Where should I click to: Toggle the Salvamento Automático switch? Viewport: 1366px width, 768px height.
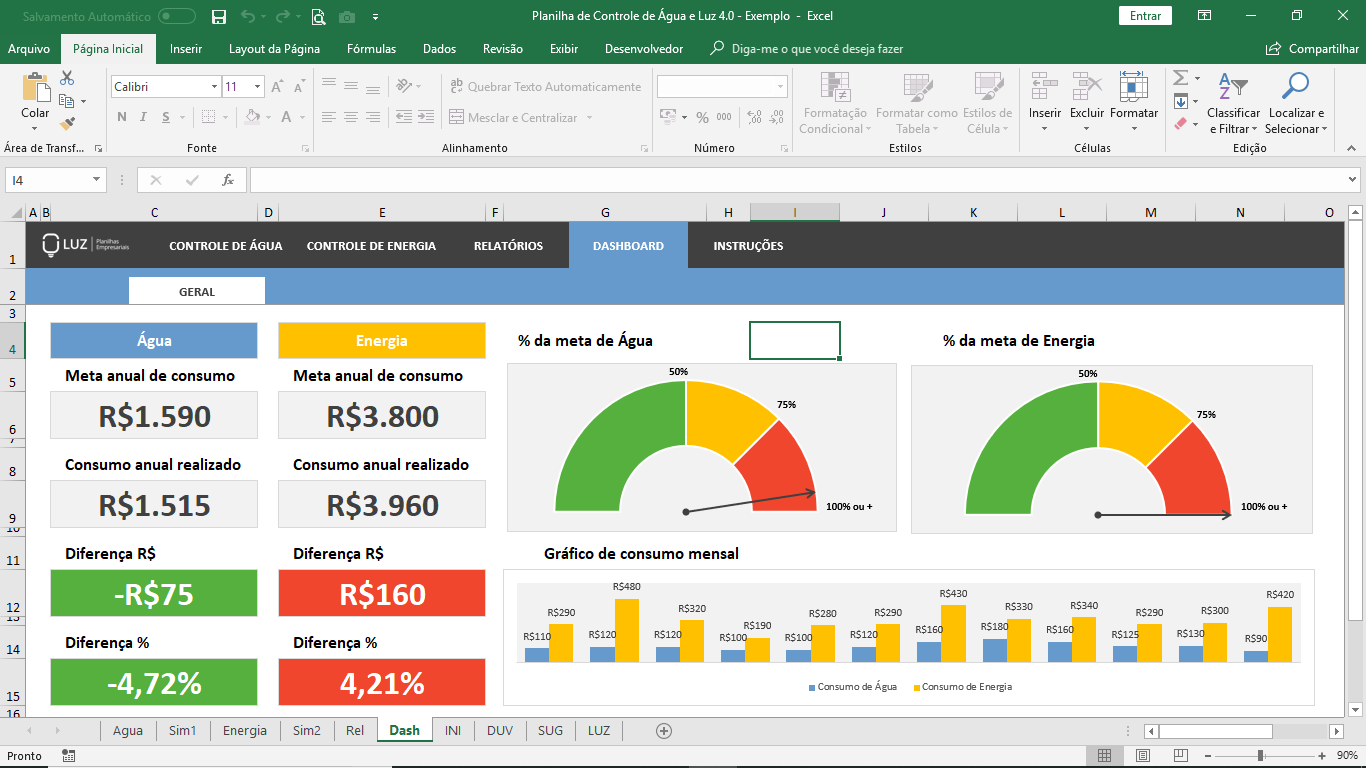[x=177, y=16]
